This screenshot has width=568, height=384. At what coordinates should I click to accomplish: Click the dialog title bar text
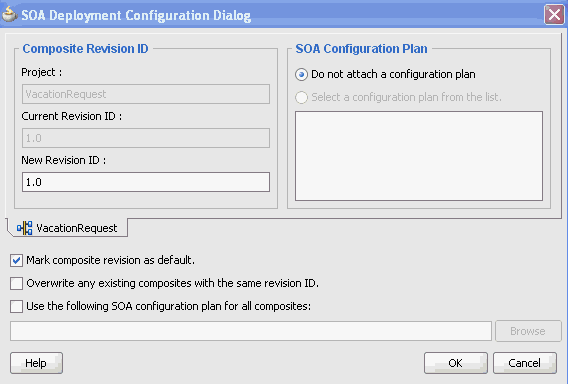point(136,16)
